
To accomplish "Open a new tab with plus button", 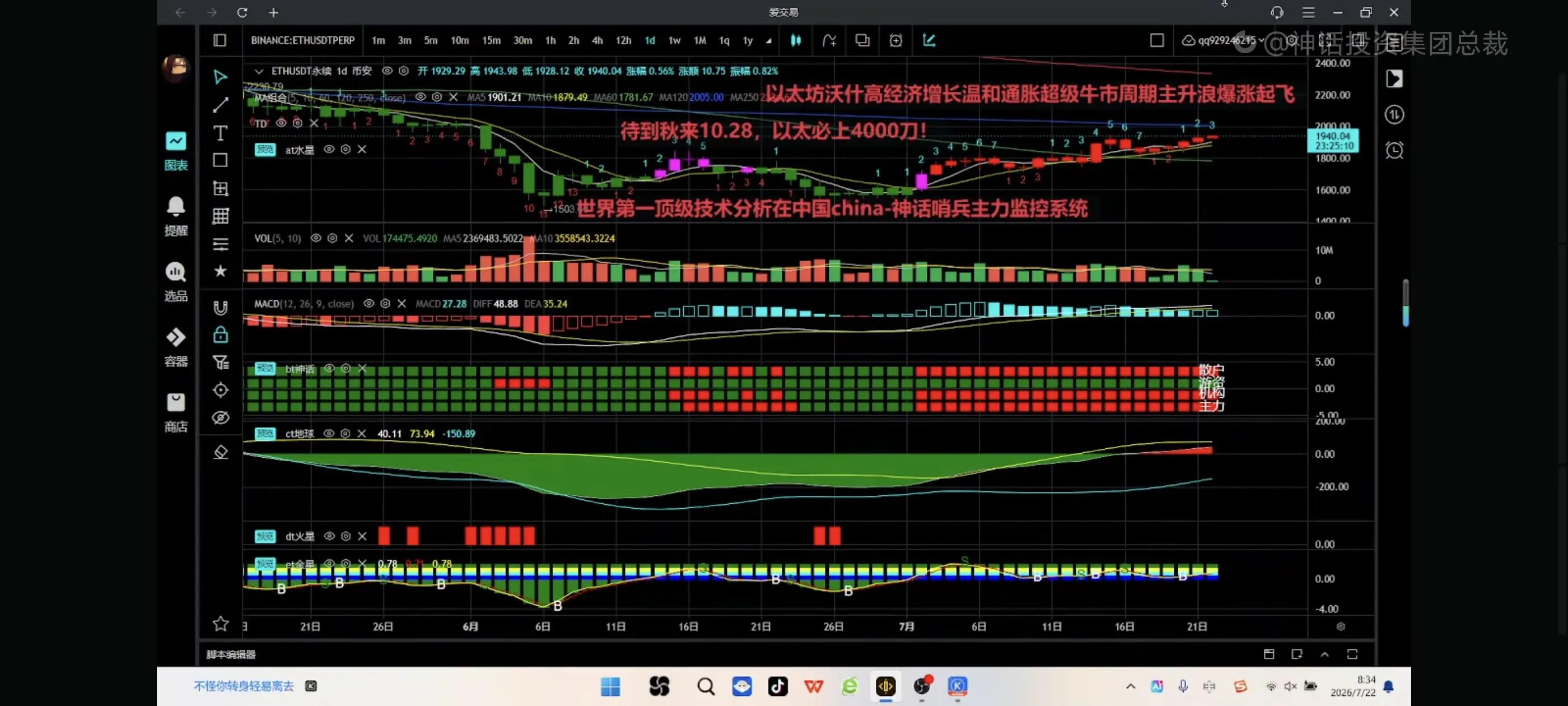I will [273, 12].
